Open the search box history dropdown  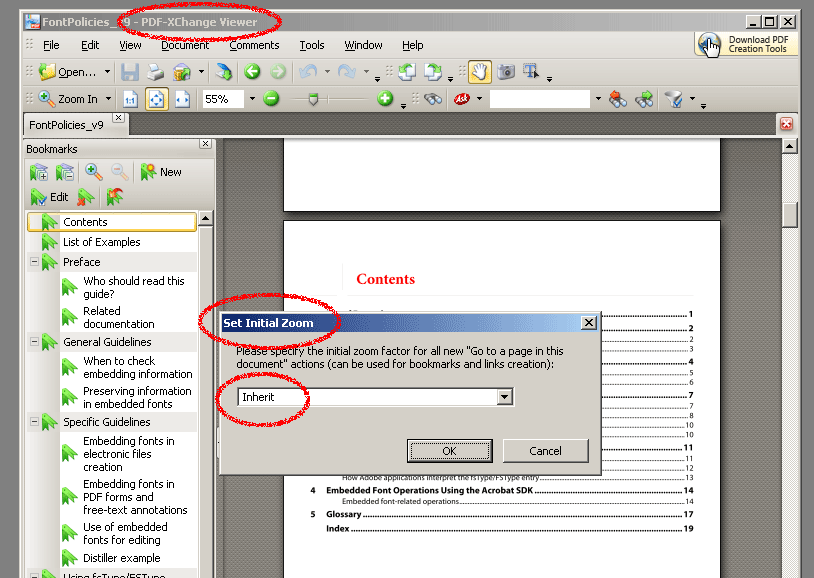coord(598,99)
